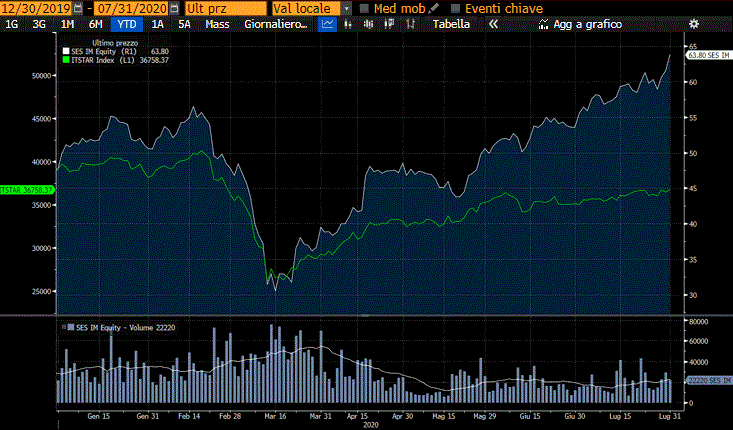The image size is (733, 430).
Task: Click the 22220 SES IM volume label
Action: tap(709, 381)
